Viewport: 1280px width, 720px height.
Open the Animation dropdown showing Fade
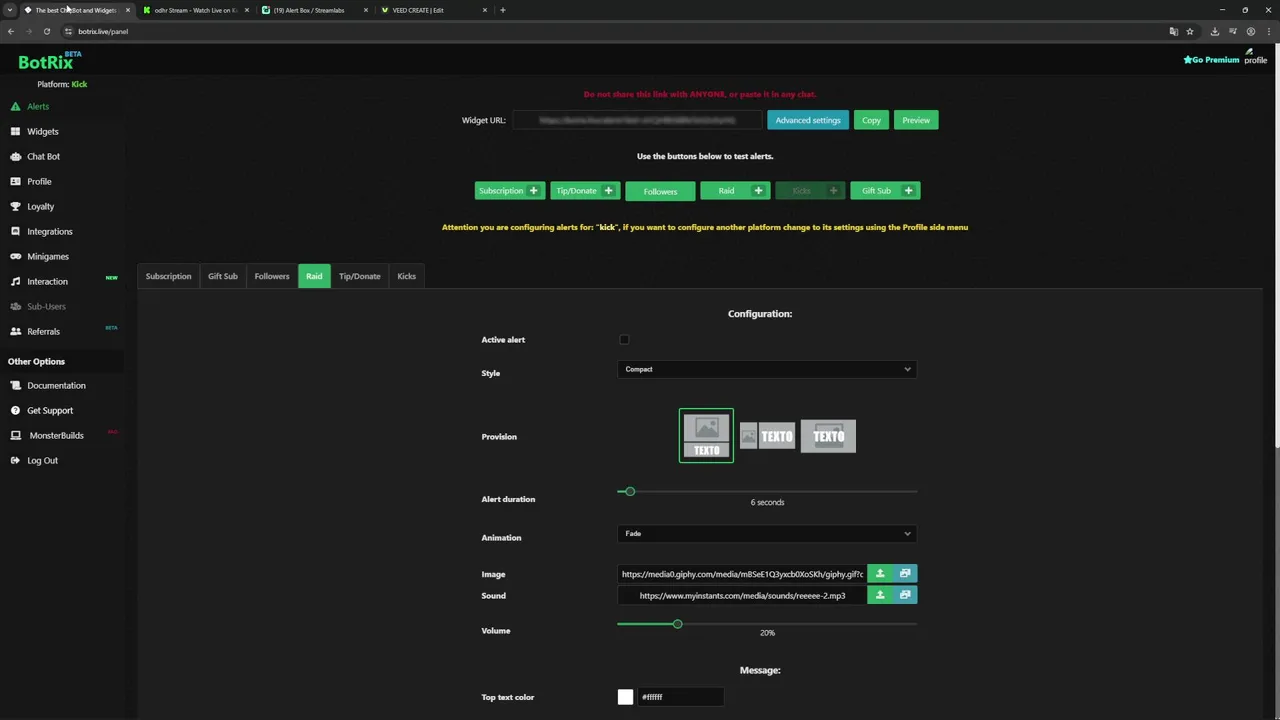[767, 534]
